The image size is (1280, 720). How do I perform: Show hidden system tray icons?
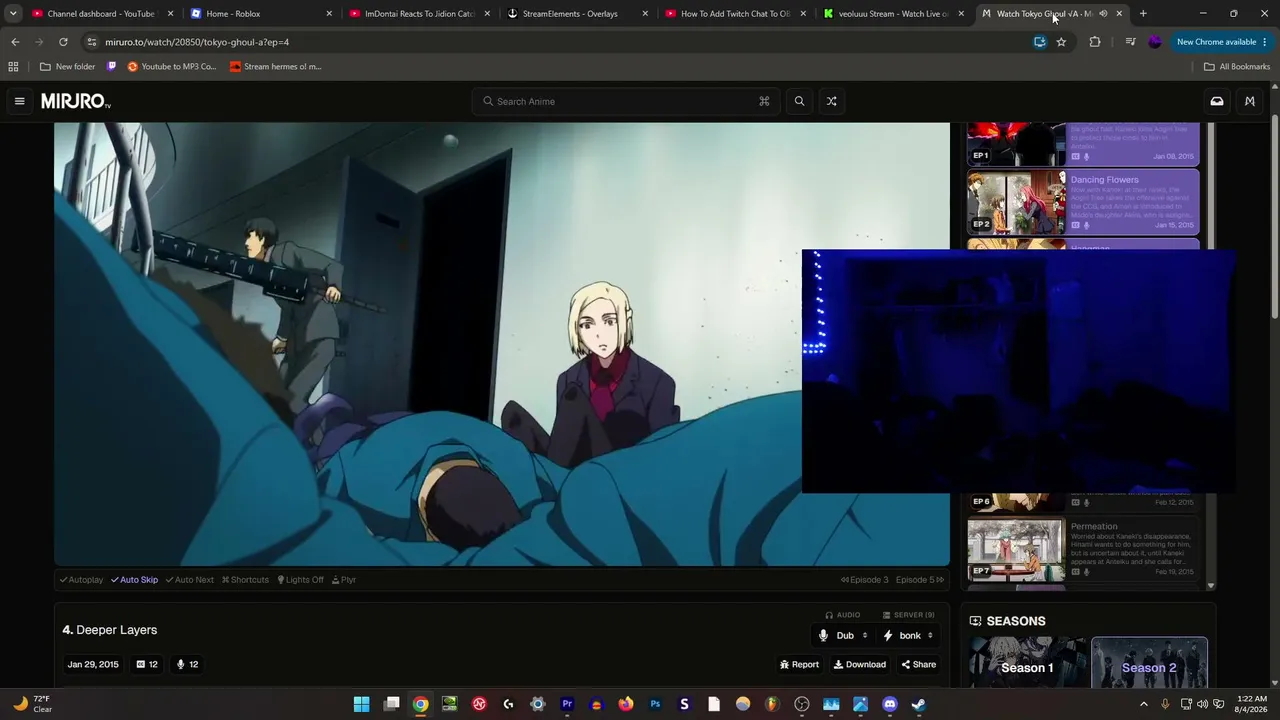coord(1144,704)
